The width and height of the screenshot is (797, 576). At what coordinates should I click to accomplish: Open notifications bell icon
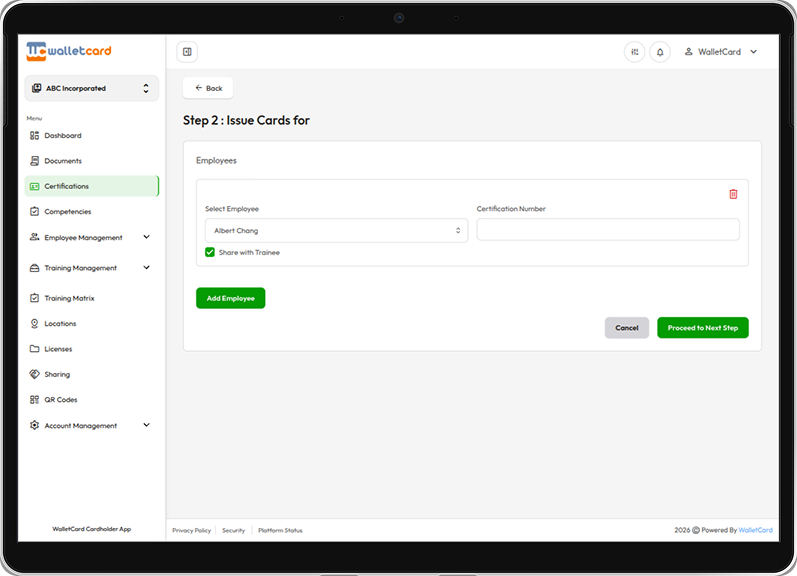660,52
